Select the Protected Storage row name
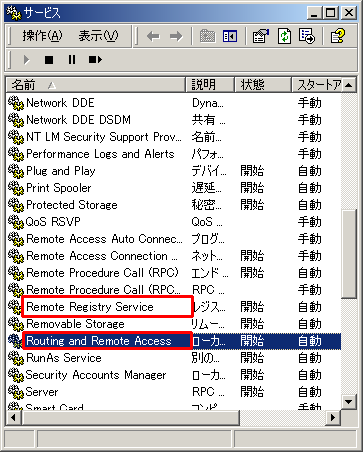Image resolution: width=363 pixels, height=452 pixels. tap(72, 205)
